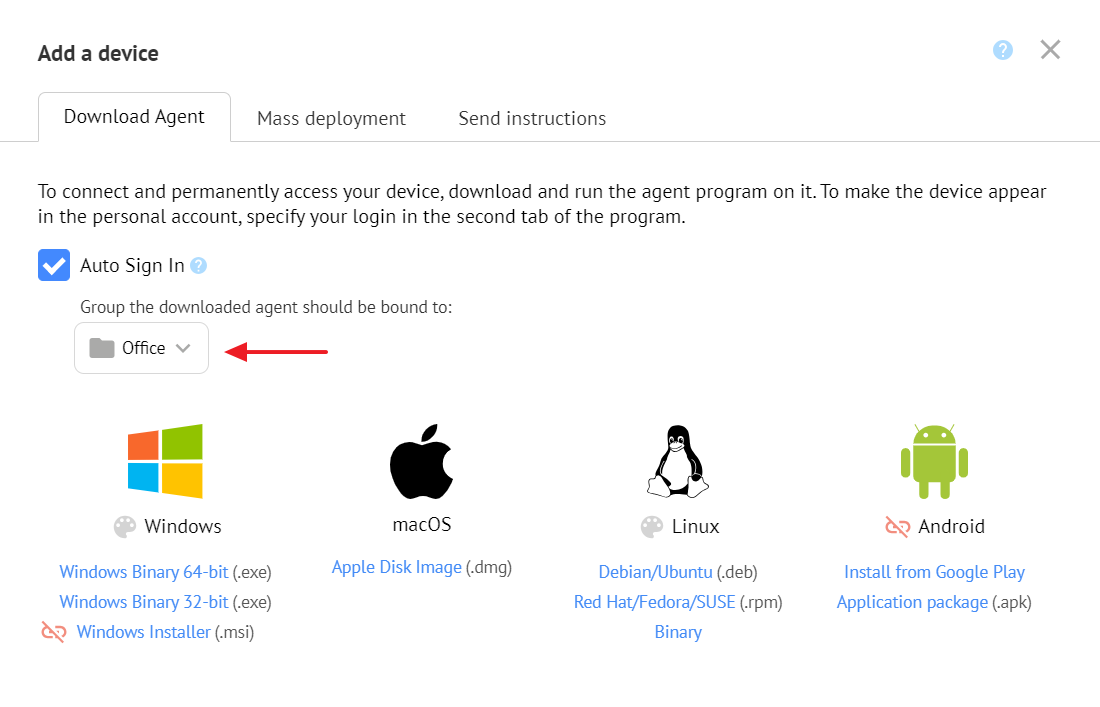Click the help icon beside Auto Sign In
Screen dimensions: 1100x707
pos(199,266)
